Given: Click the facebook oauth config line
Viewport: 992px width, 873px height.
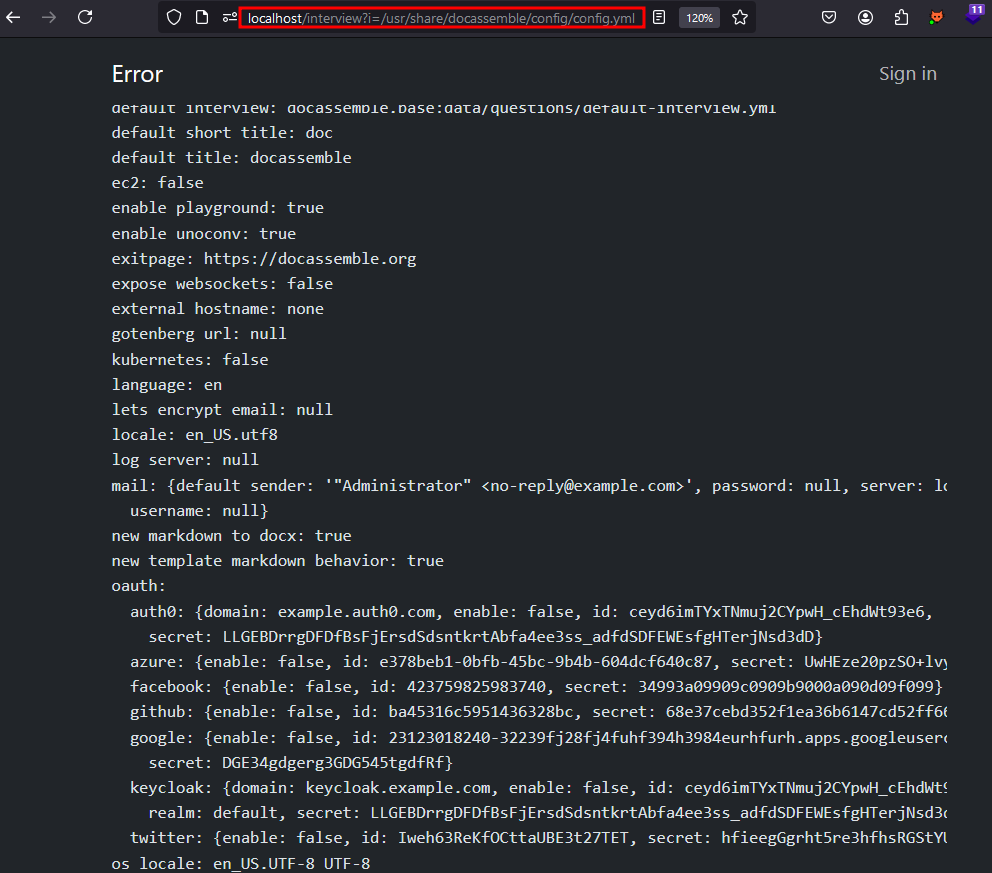Looking at the screenshot, I should [x=536, y=686].
